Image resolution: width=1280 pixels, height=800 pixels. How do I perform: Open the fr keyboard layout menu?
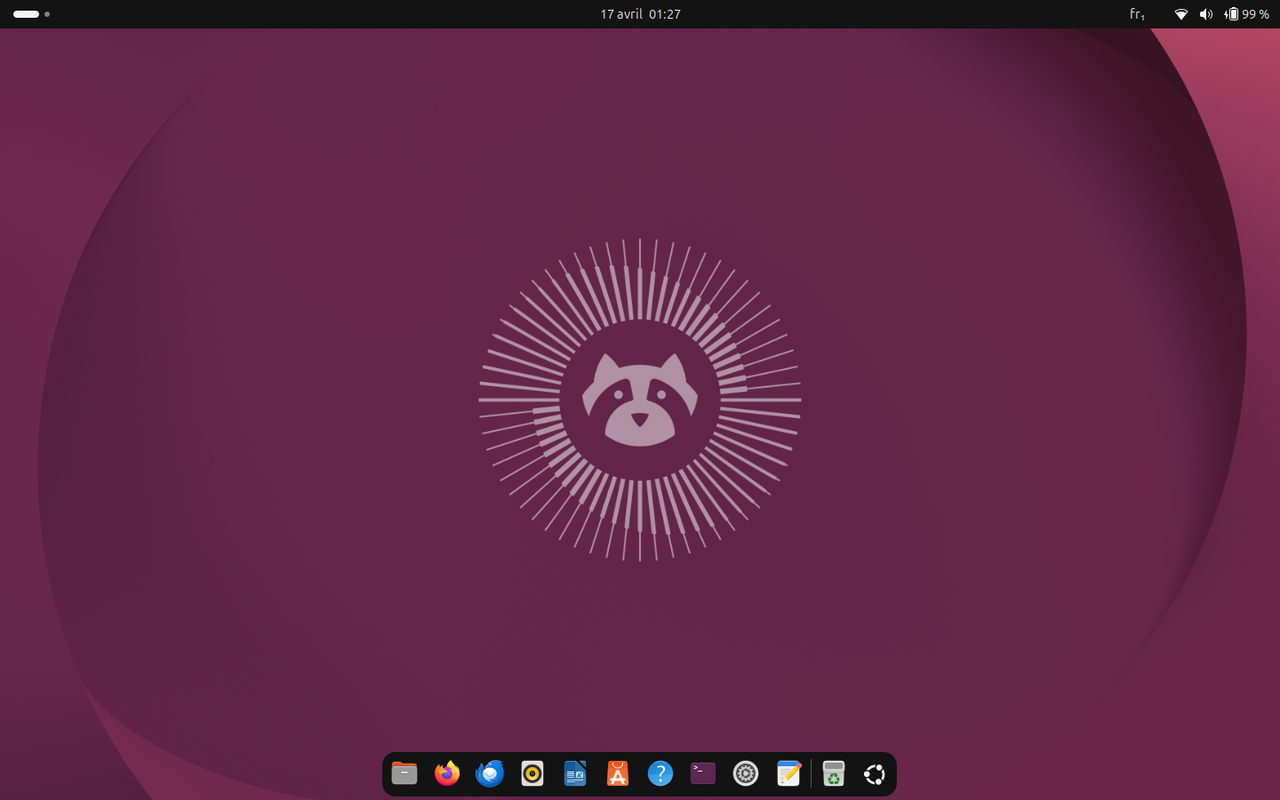1137,14
